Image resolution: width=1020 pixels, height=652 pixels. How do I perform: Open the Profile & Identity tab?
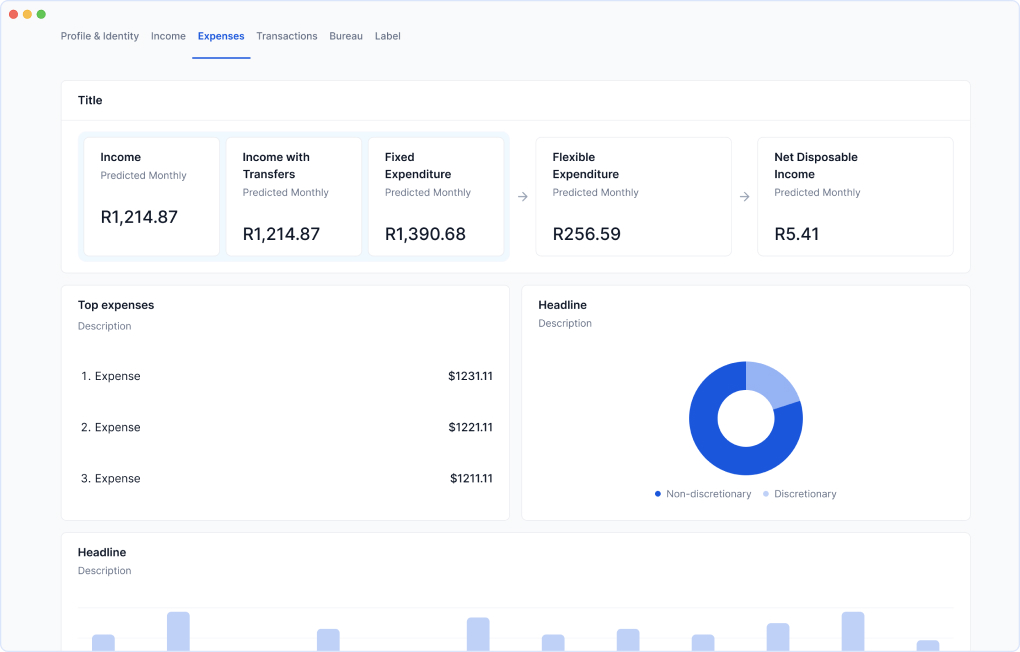99,36
